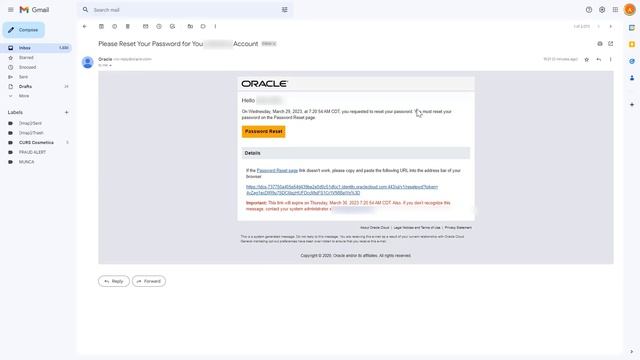Open the About Oracle Cloud footer link
640x360 pixels.
click(x=374, y=228)
